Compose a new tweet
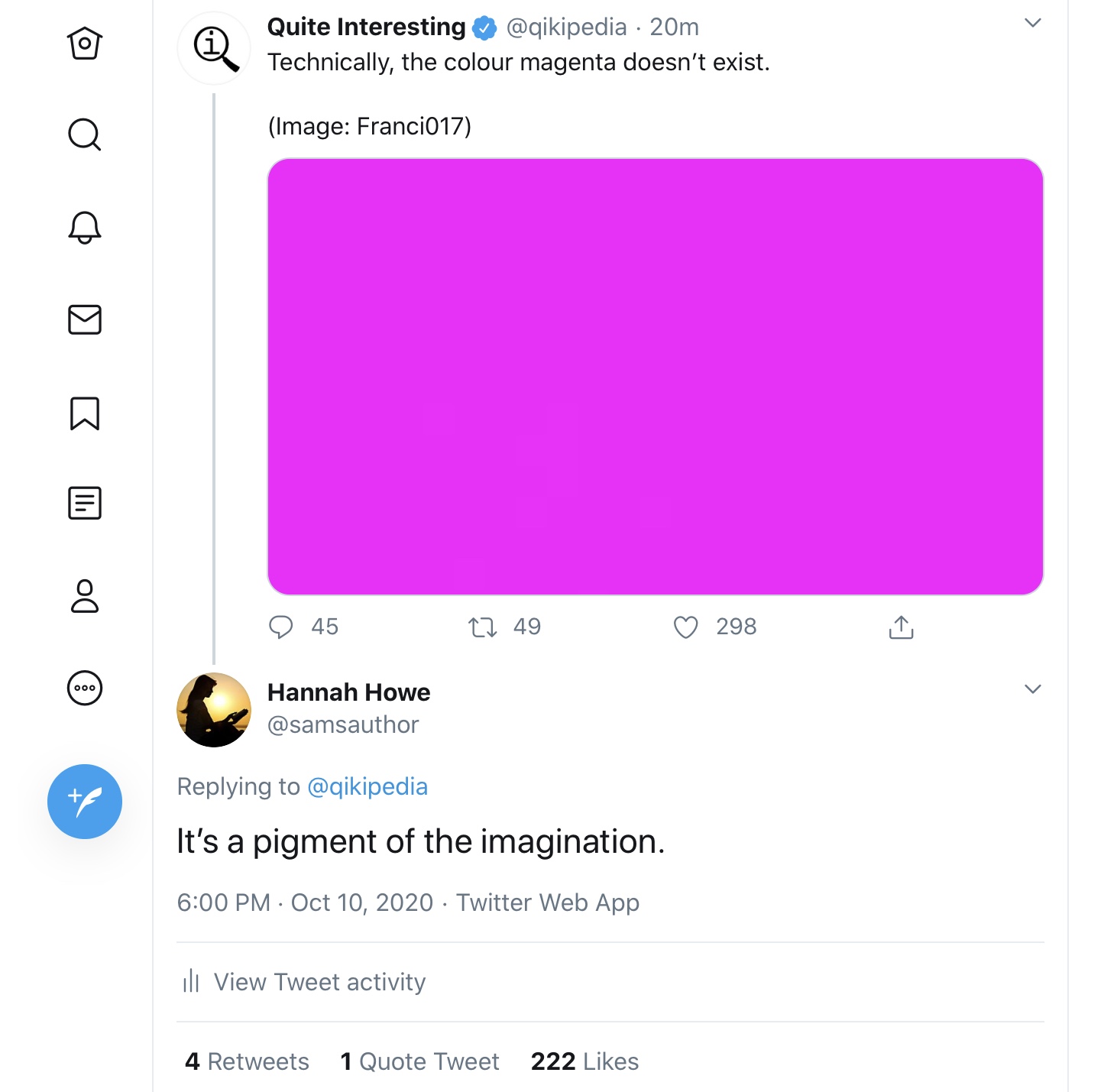The image size is (1117, 1092). click(x=85, y=802)
